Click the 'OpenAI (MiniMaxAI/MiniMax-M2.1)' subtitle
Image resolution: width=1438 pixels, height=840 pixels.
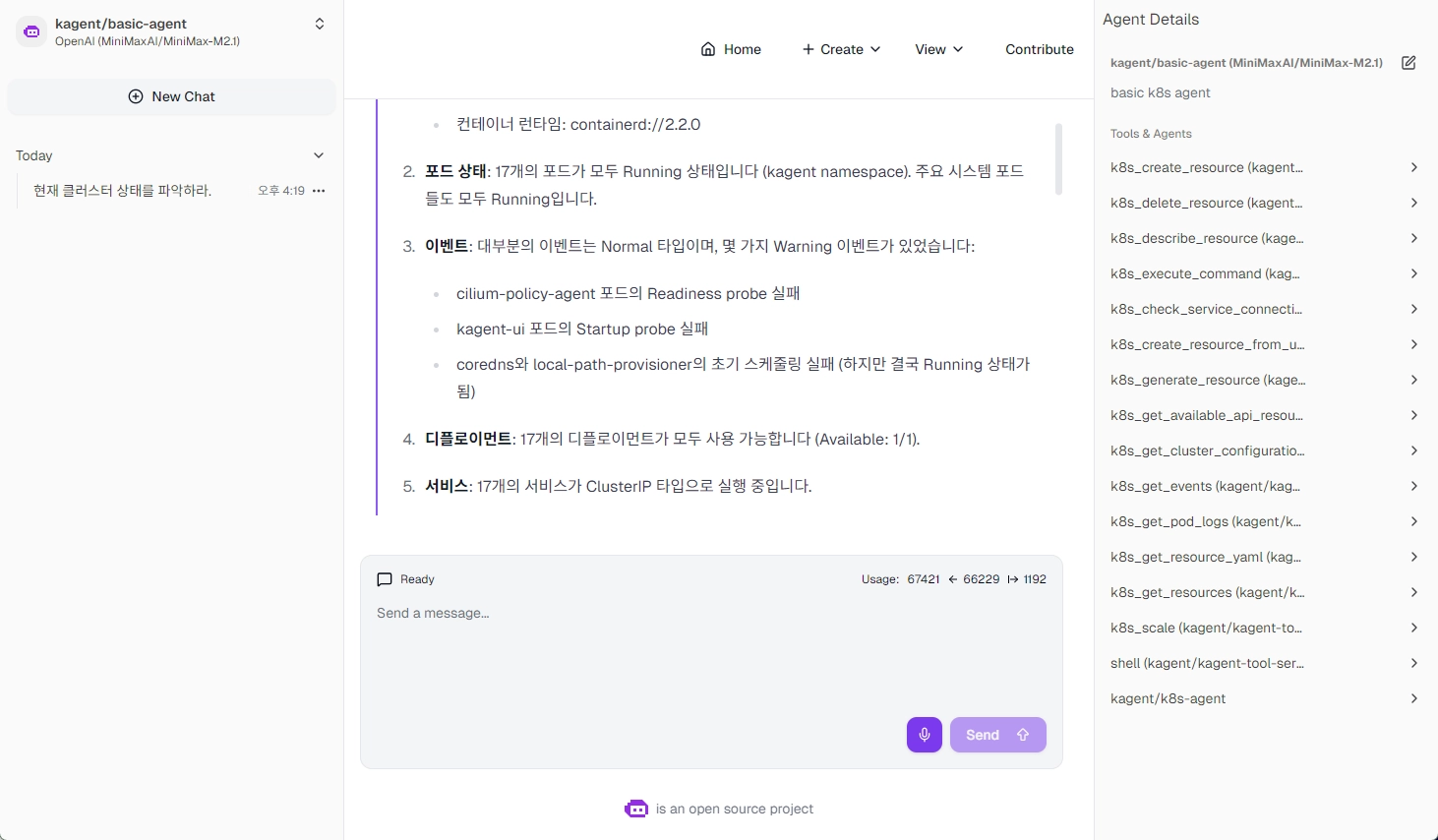tap(148, 41)
